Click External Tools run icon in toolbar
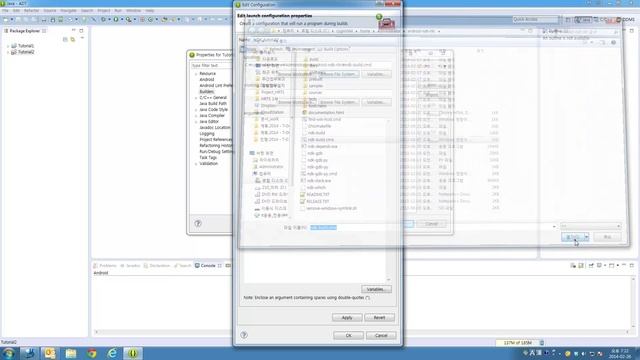 click(x=129, y=20)
